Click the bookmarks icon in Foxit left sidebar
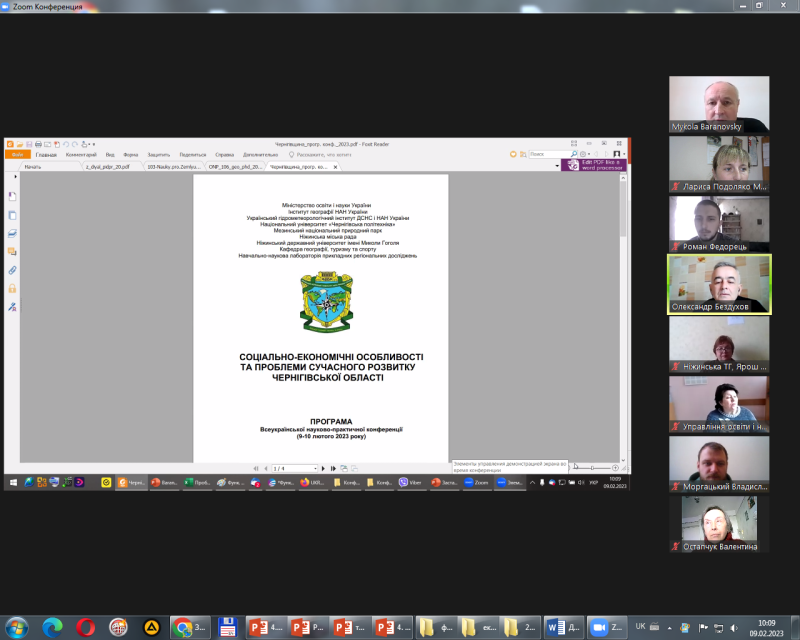This screenshot has width=800, height=640. click(12, 195)
